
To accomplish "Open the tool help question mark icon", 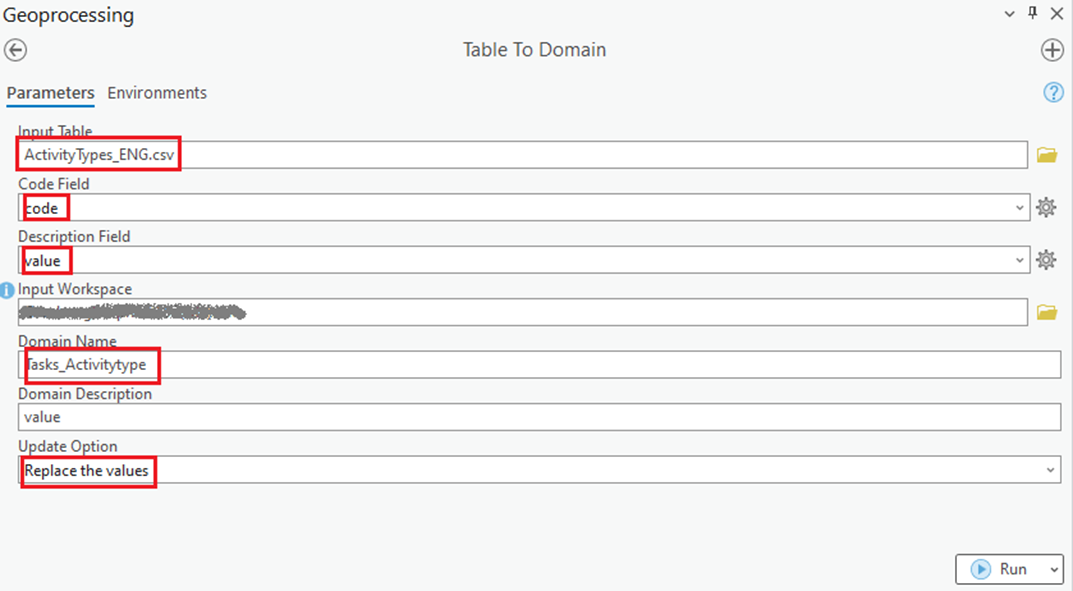I will click(x=1053, y=92).
